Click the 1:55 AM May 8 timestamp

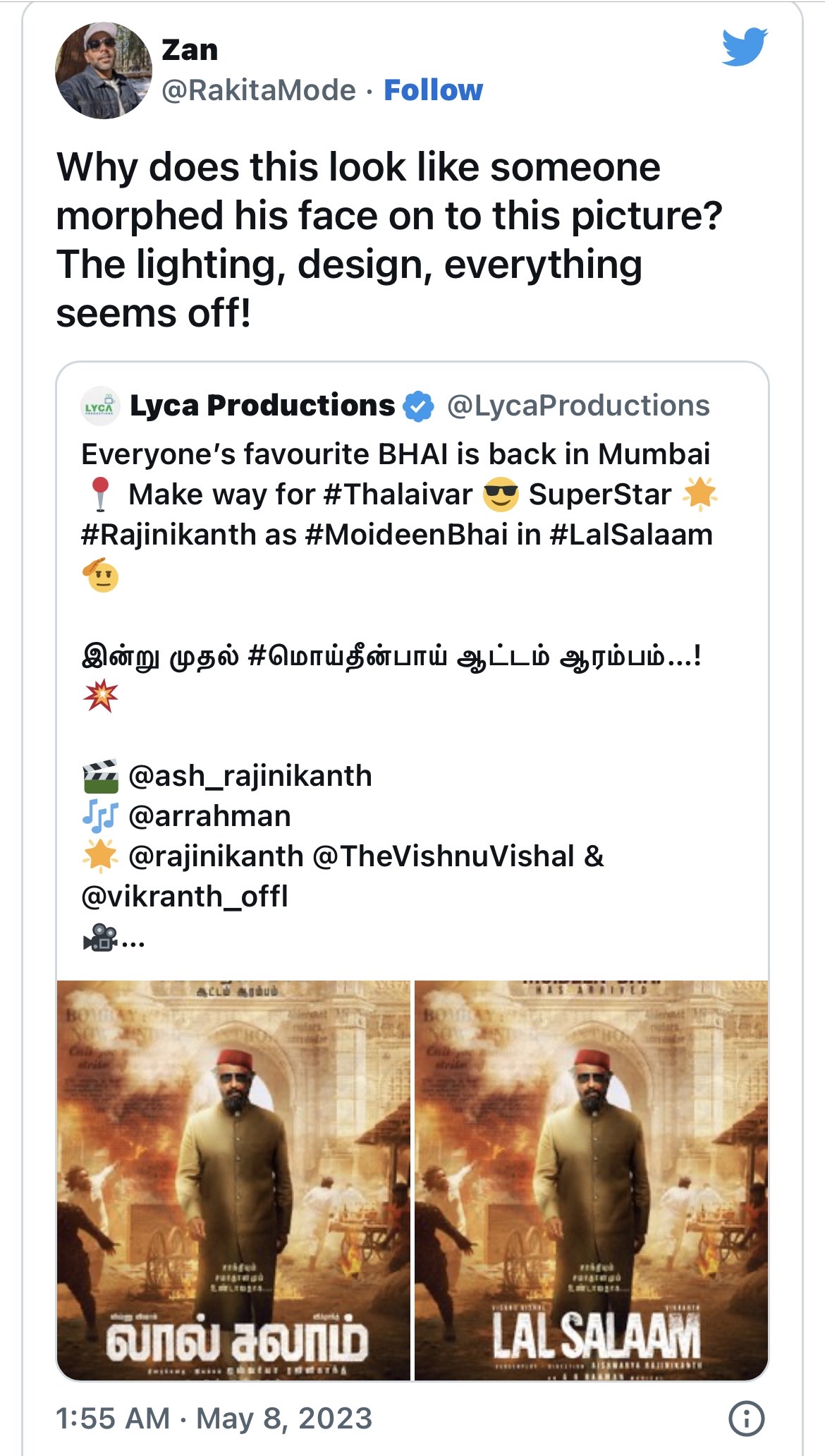(x=214, y=1418)
